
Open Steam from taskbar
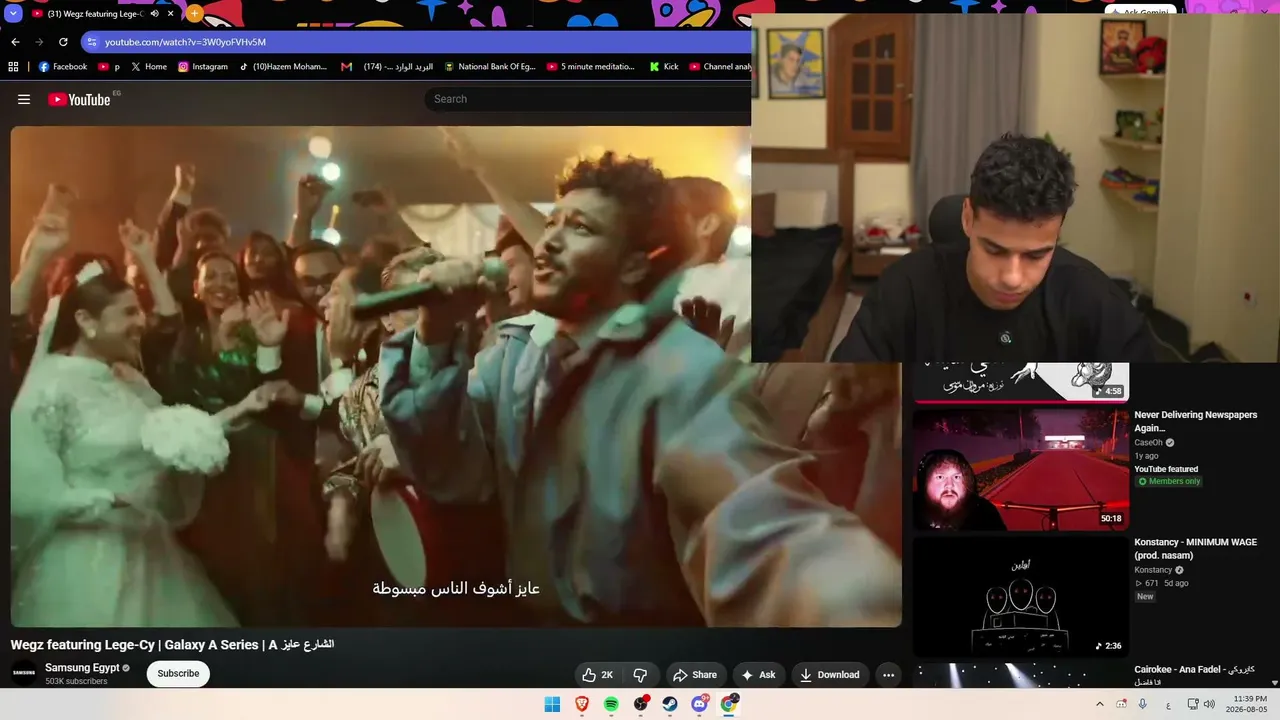[x=670, y=704]
